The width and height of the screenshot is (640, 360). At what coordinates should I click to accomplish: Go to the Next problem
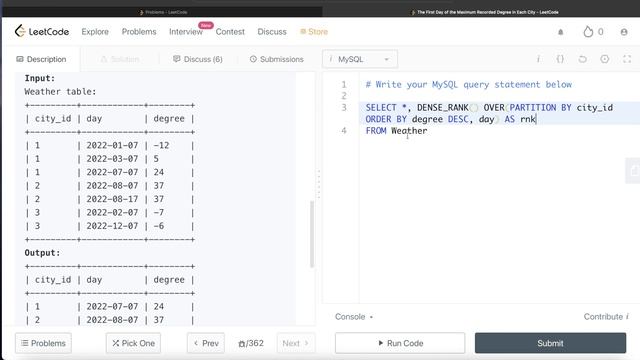pos(296,343)
